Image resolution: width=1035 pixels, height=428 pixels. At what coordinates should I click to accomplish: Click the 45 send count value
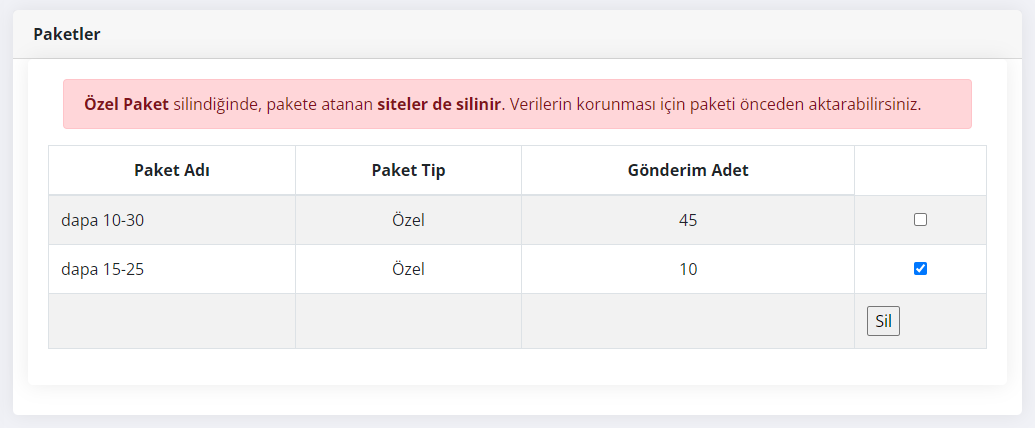coord(687,220)
